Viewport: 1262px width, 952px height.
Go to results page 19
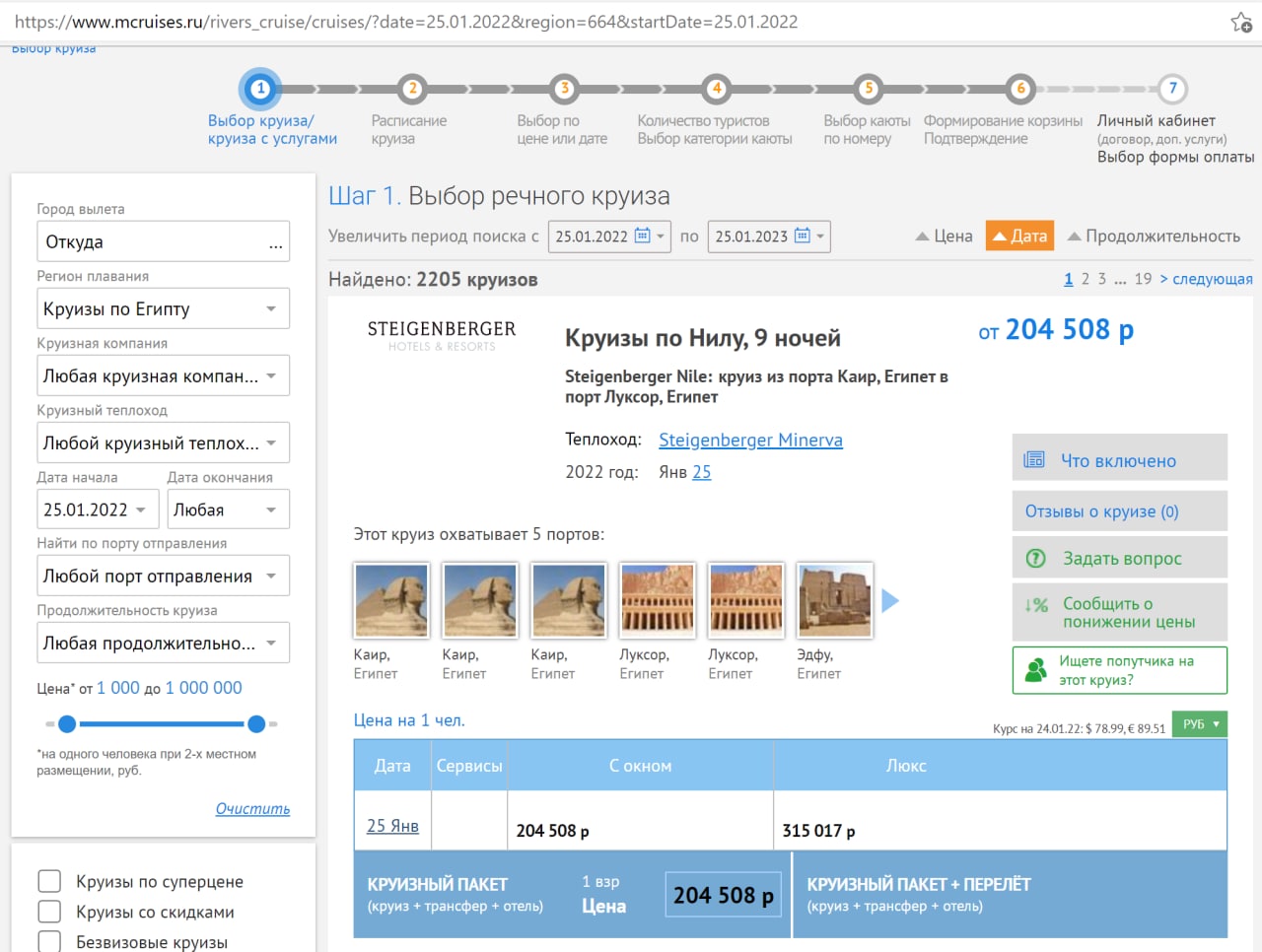[x=1143, y=279]
